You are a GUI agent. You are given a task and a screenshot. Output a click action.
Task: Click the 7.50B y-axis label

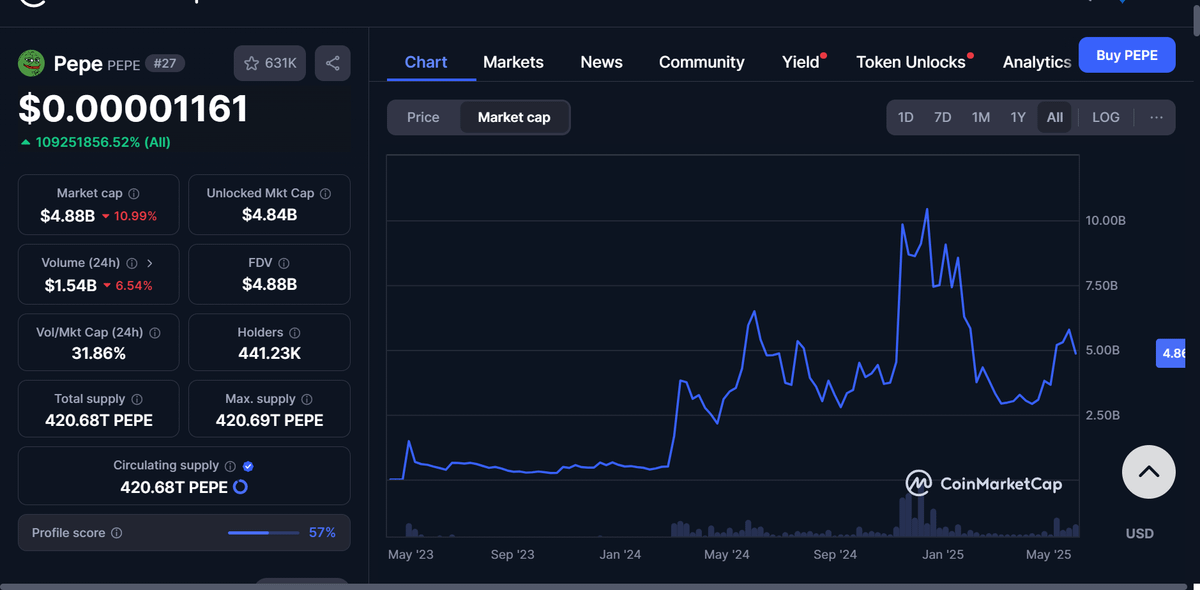point(1104,286)
